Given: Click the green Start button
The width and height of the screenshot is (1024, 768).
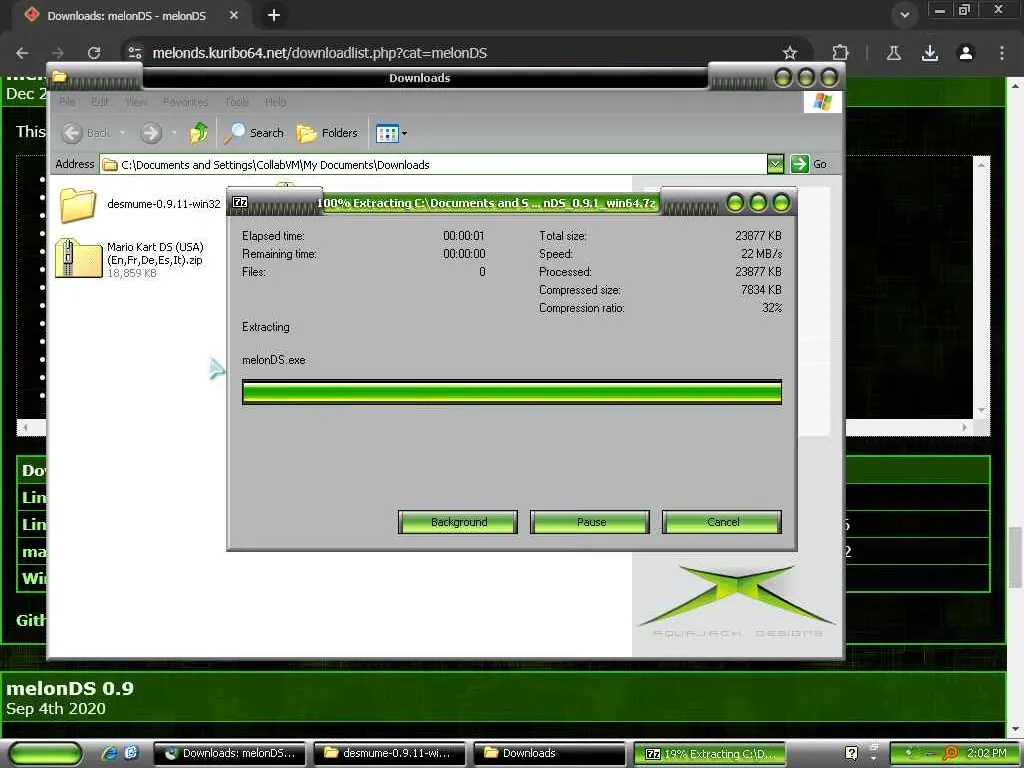Looking at the screenshot, I should pyautogui.click(x=46, y=754).
